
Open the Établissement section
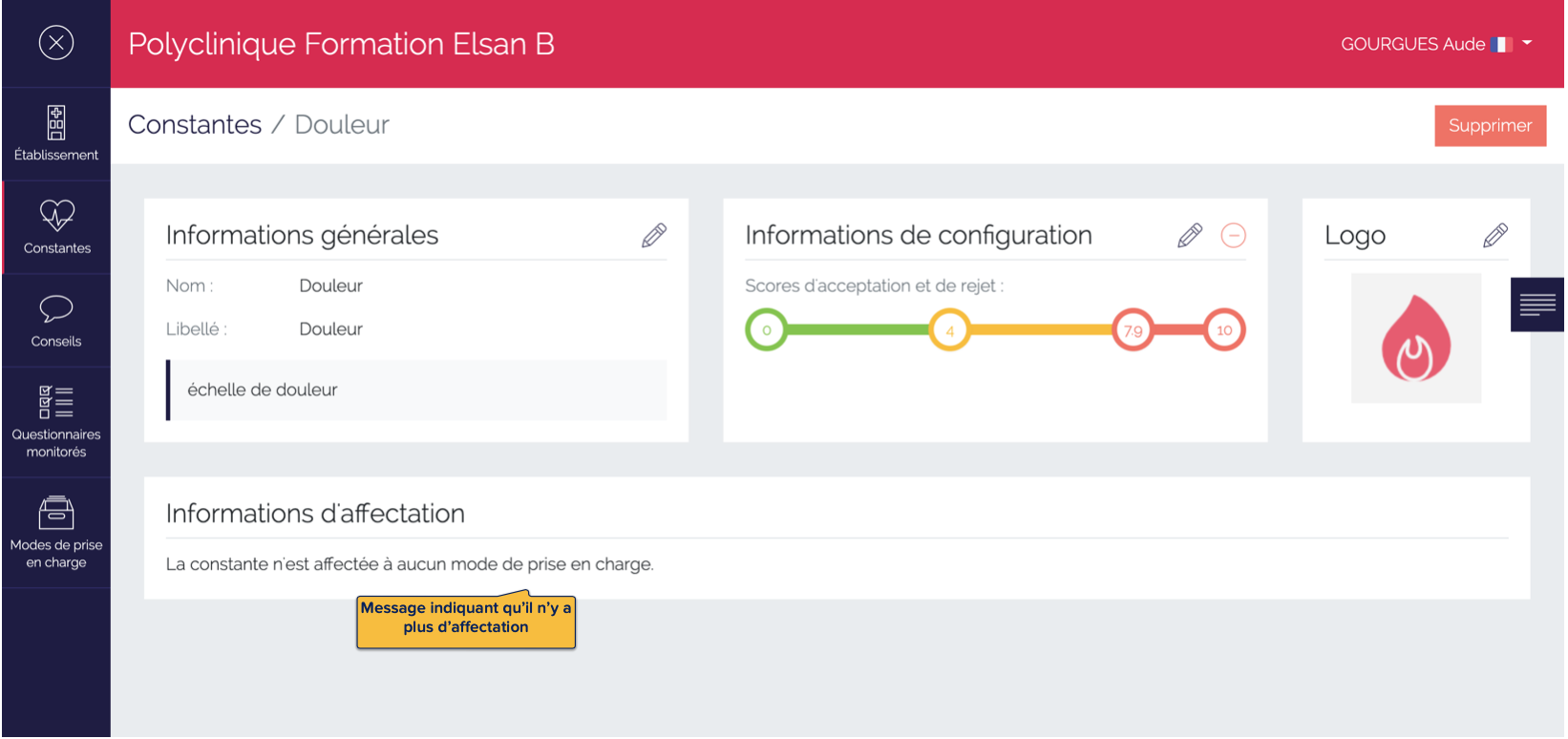(x=56, y=134)
